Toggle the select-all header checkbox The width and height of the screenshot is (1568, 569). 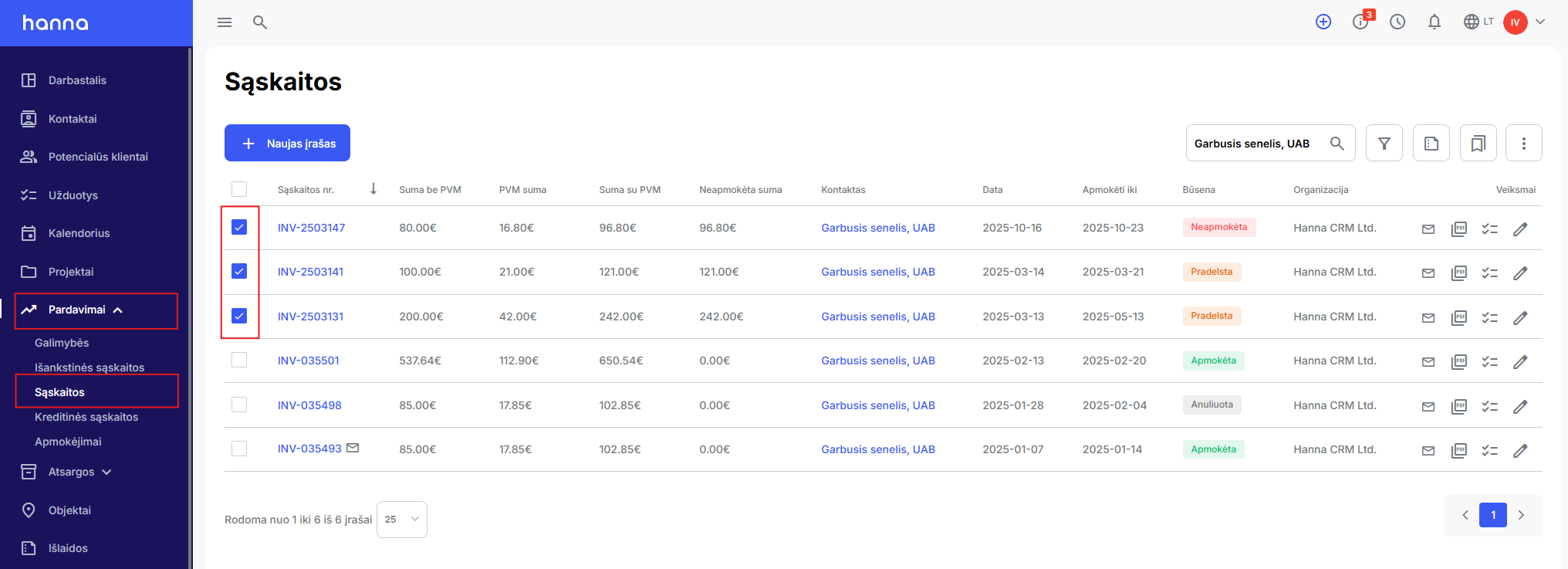[x=239, y=189]
